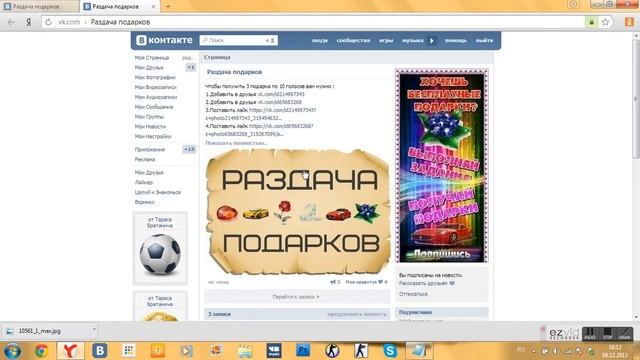This screenshot has width=640, height=360.
Task: Reload the page with the refresh icon
Action: point(48,22)
